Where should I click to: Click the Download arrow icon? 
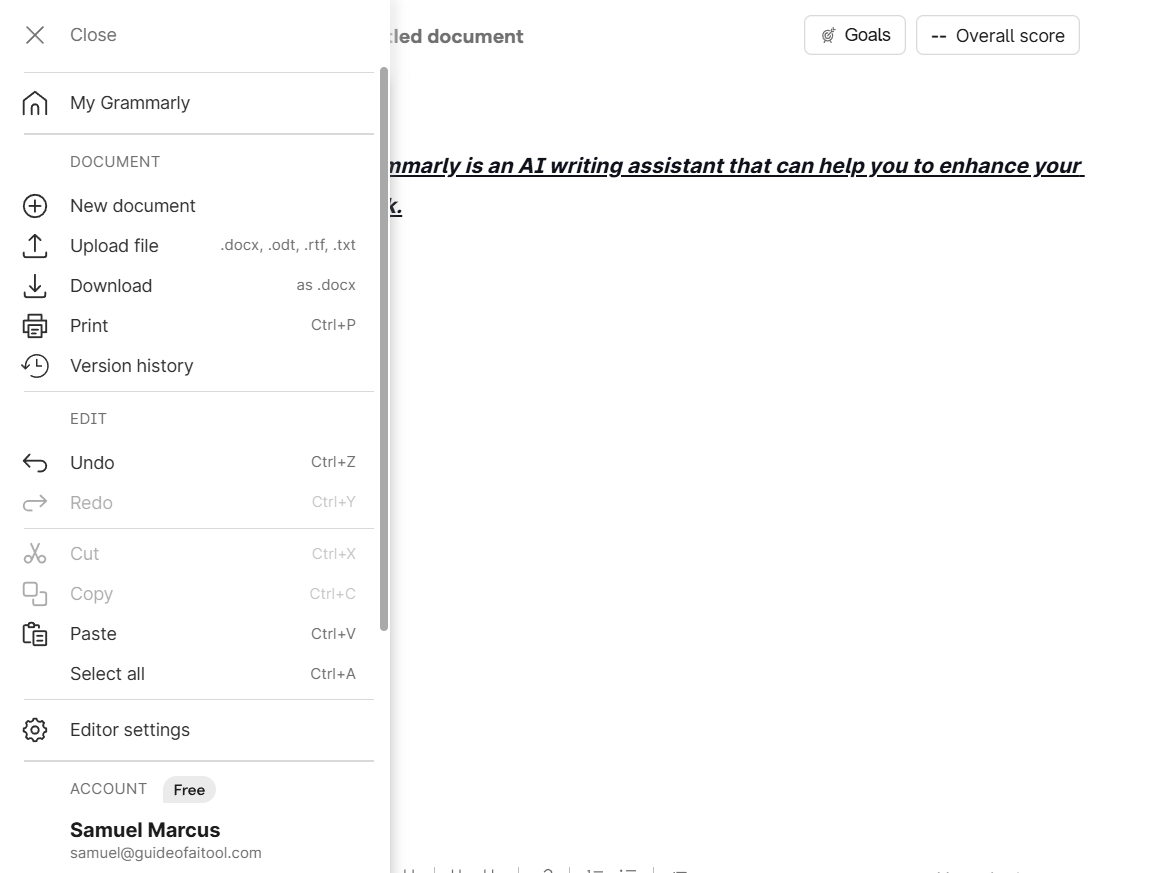point(35,286)
